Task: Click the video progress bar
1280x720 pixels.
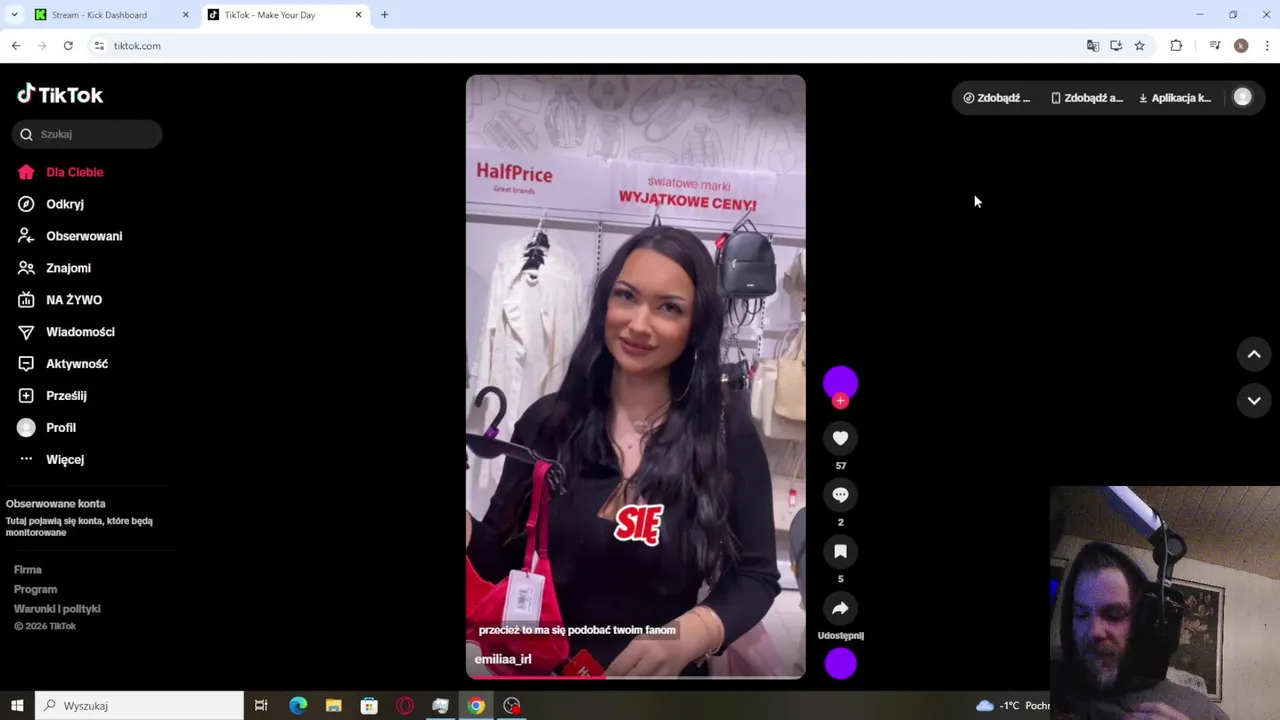Action: click(635, 677)
